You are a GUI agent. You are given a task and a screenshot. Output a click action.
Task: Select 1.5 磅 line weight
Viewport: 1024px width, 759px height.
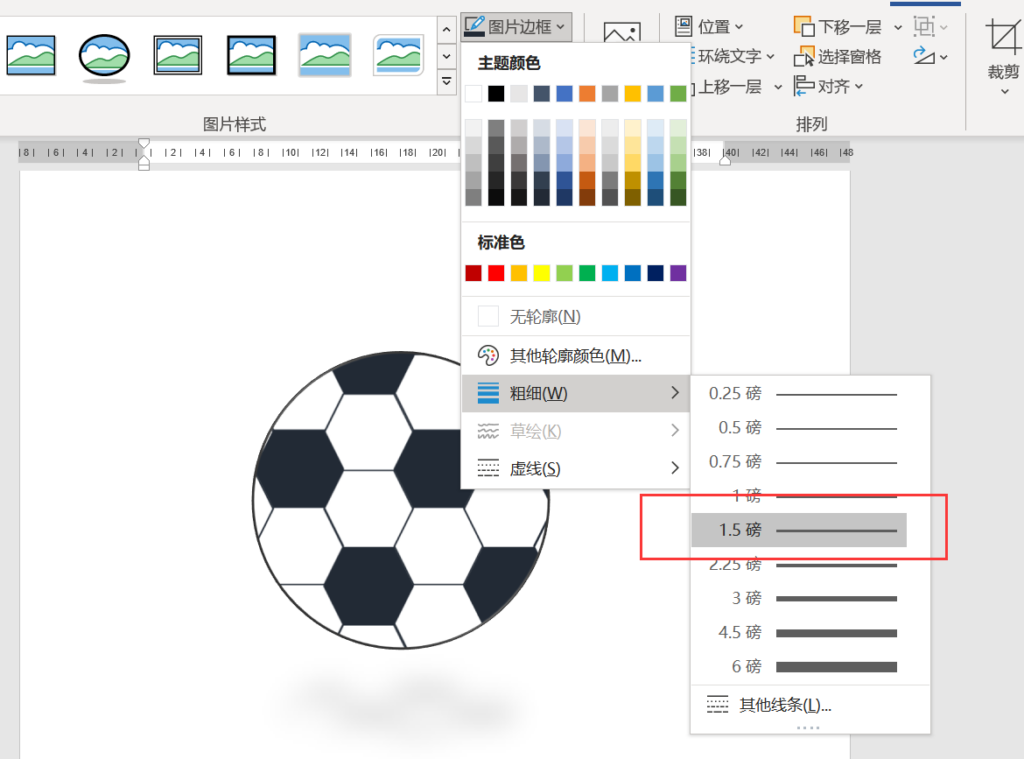pyautogui.click(x=799, y=530)
